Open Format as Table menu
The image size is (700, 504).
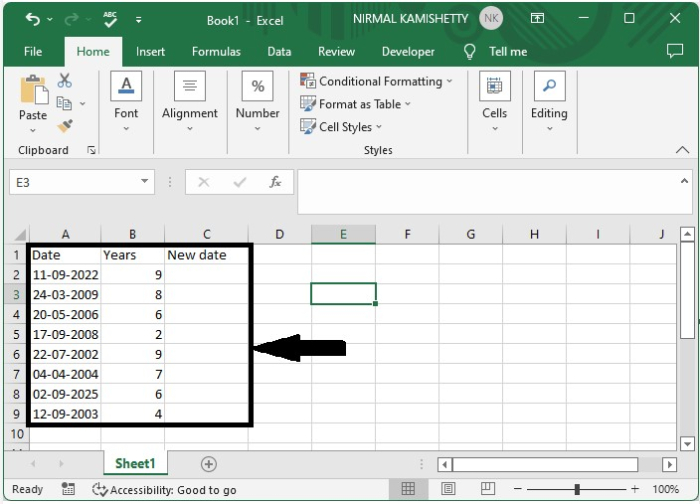355,104
